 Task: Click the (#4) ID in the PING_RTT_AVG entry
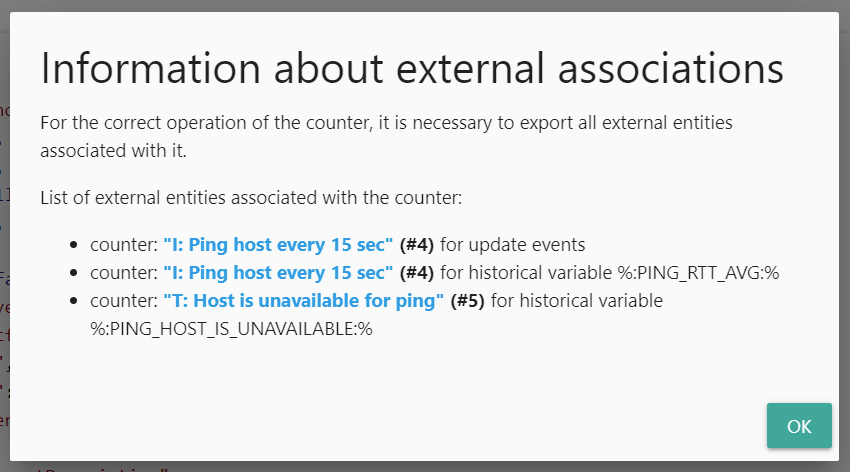click(x=416, y=273)
